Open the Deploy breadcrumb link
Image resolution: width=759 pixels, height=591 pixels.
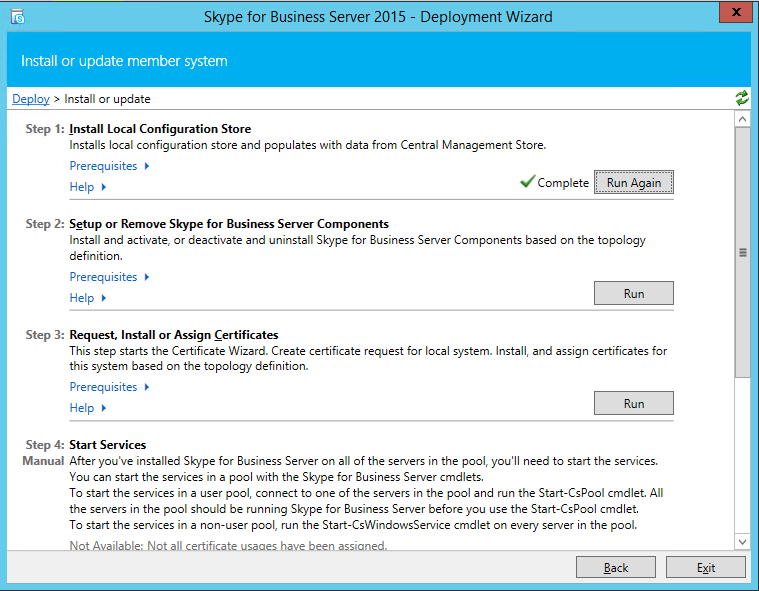click(30, 99)
